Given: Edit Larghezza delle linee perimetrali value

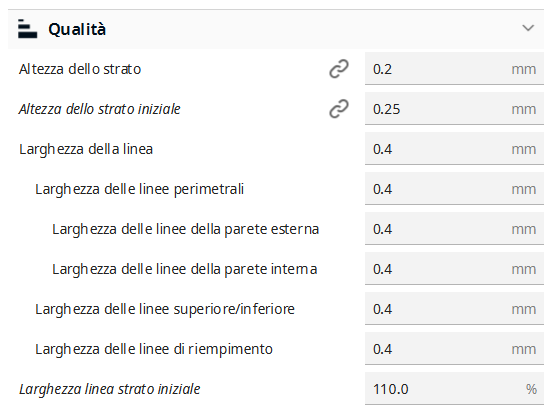Looking at the screenshot, I should [x=454, y=189].
